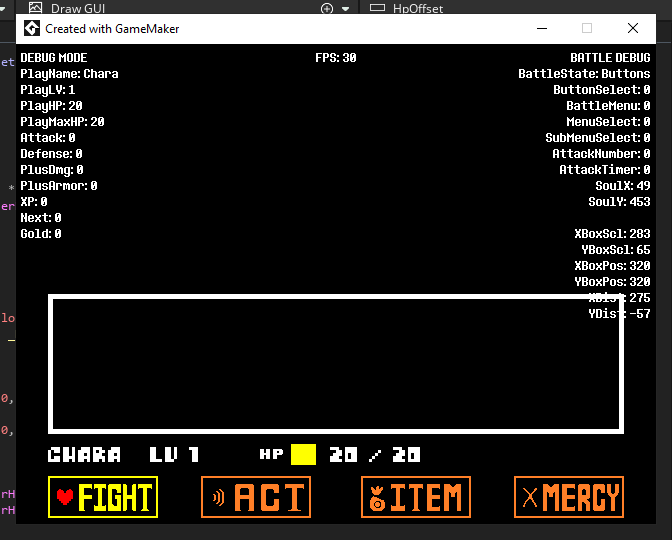This screenshot has height=540, width=672.
Task: Click the 'DEBUG MODE' heading text
Action: point(54,58)
